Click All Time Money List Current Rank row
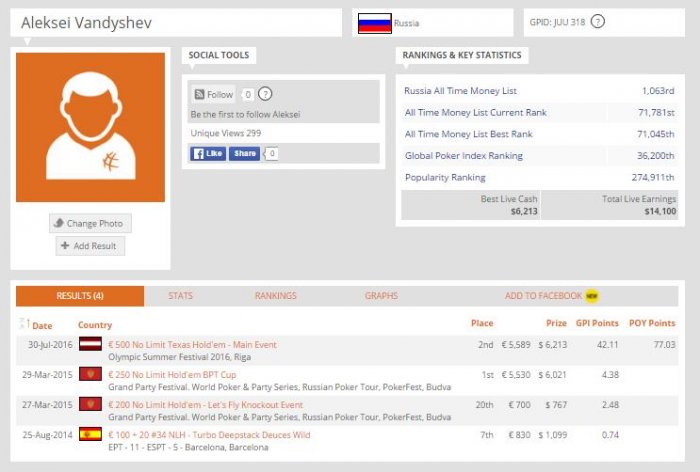 (x=539, y=113)
